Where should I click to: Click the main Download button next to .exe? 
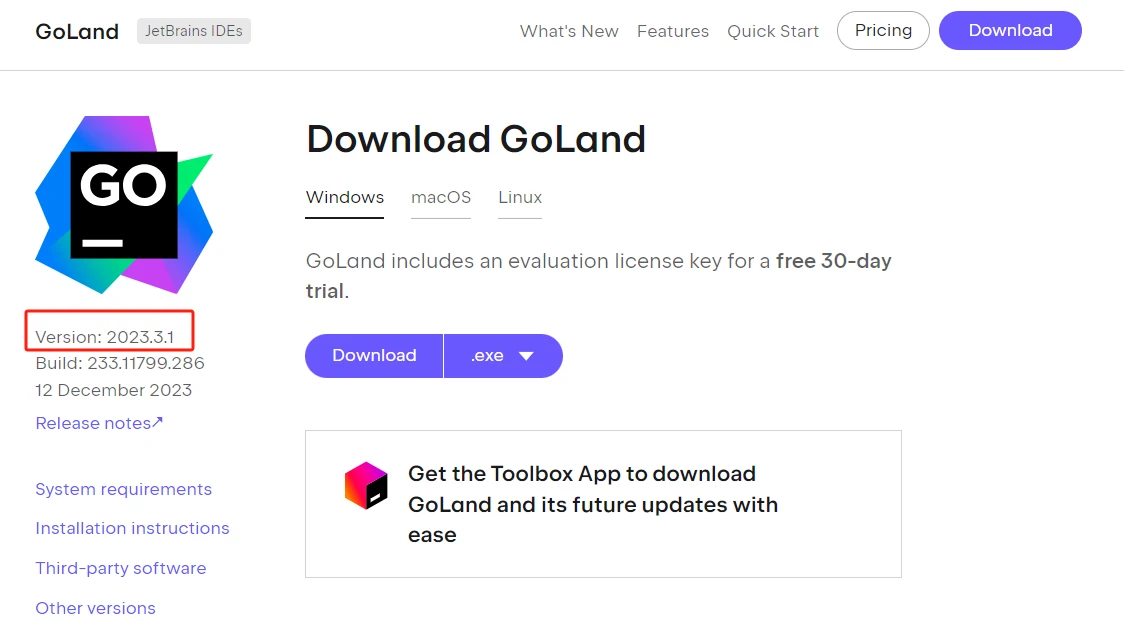[x=374, y=356]
